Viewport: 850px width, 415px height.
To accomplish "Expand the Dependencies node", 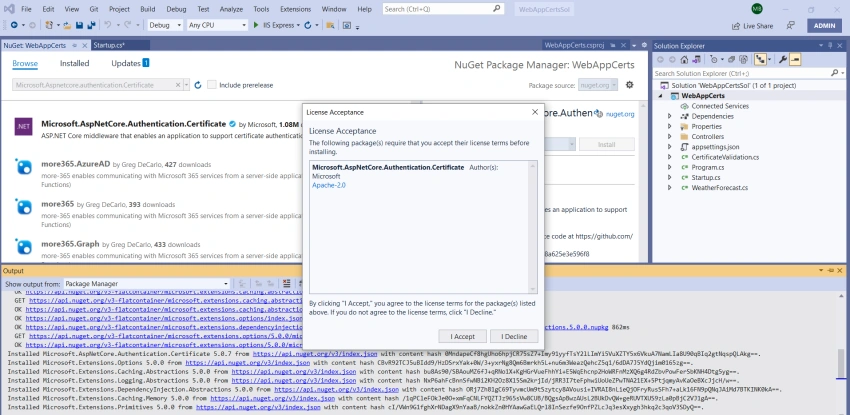I will tap(669, 116).
